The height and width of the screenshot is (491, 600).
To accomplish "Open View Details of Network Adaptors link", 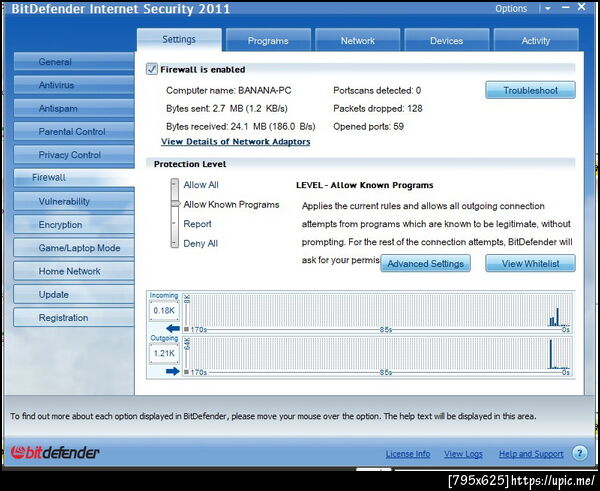I will pos(236,142).
